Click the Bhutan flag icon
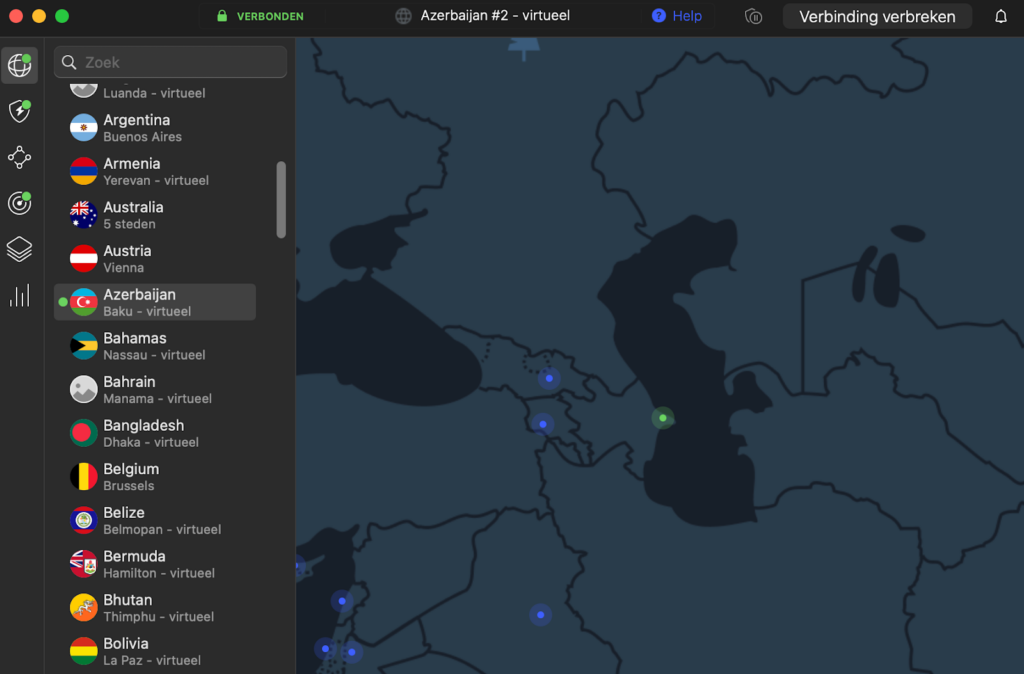1024x674 pixels. tap(84, 607)
